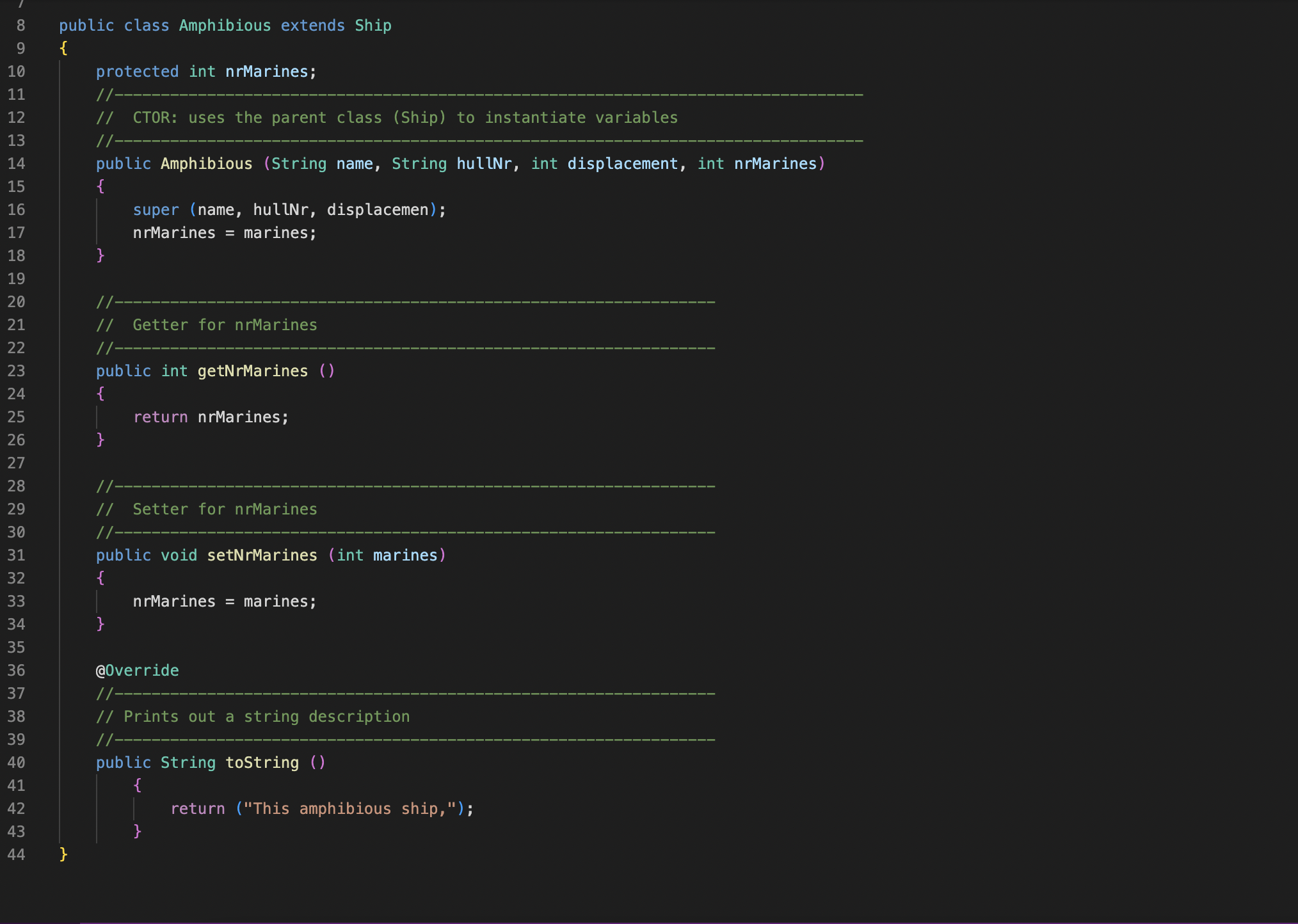Click line number 42 in the gutter

click(17, 809)
